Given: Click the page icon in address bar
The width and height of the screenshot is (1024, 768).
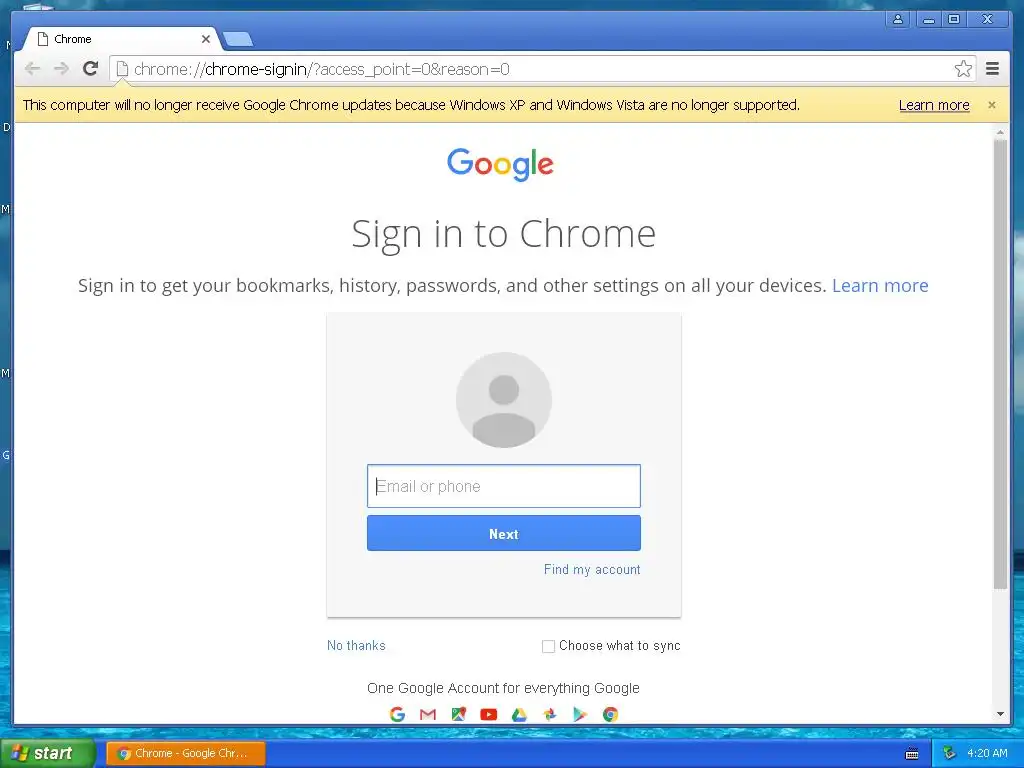Looking at the screenshot, I should 122,69.
